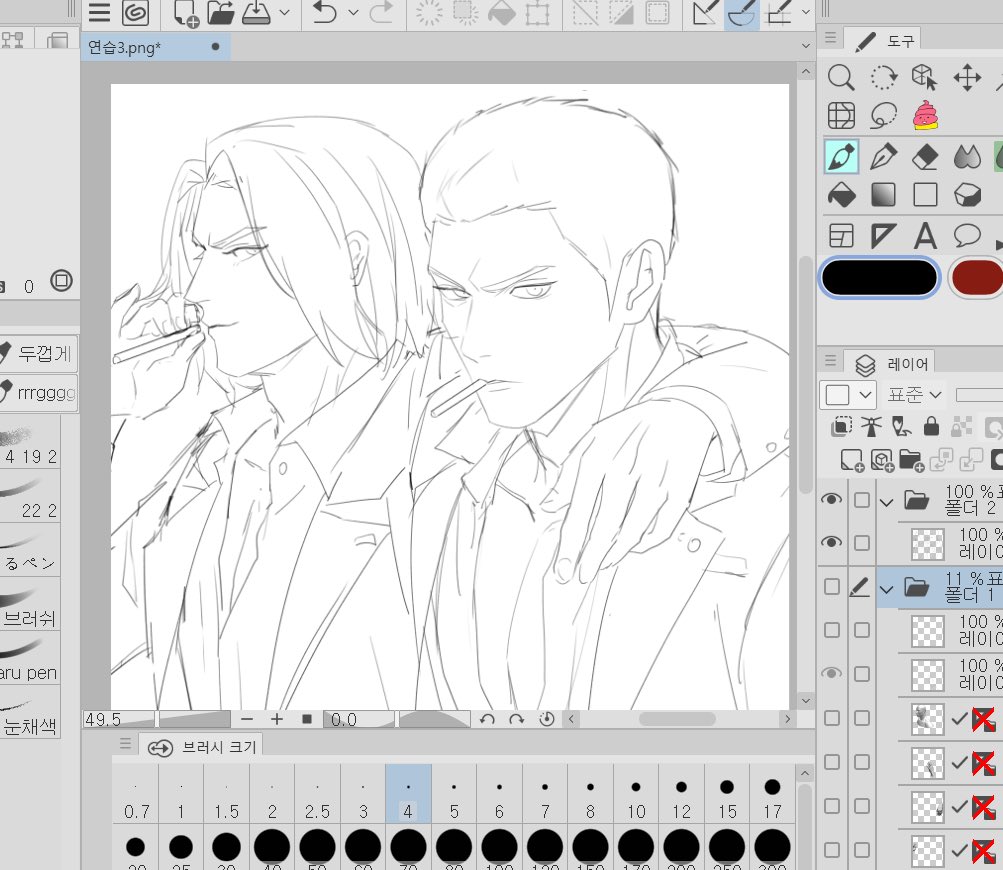Image resolution: width=1003 pixels, height=870 pixels.
Task: Toggle the dimmed eye on 폴더 1's second layer
Action: coord(831,674)
